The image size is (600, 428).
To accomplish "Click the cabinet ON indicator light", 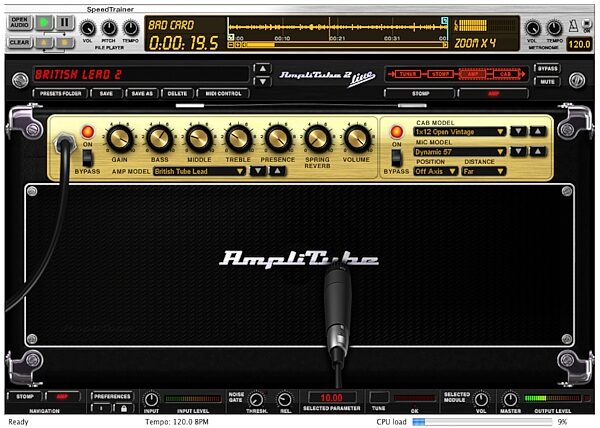I will coord(397,132).
